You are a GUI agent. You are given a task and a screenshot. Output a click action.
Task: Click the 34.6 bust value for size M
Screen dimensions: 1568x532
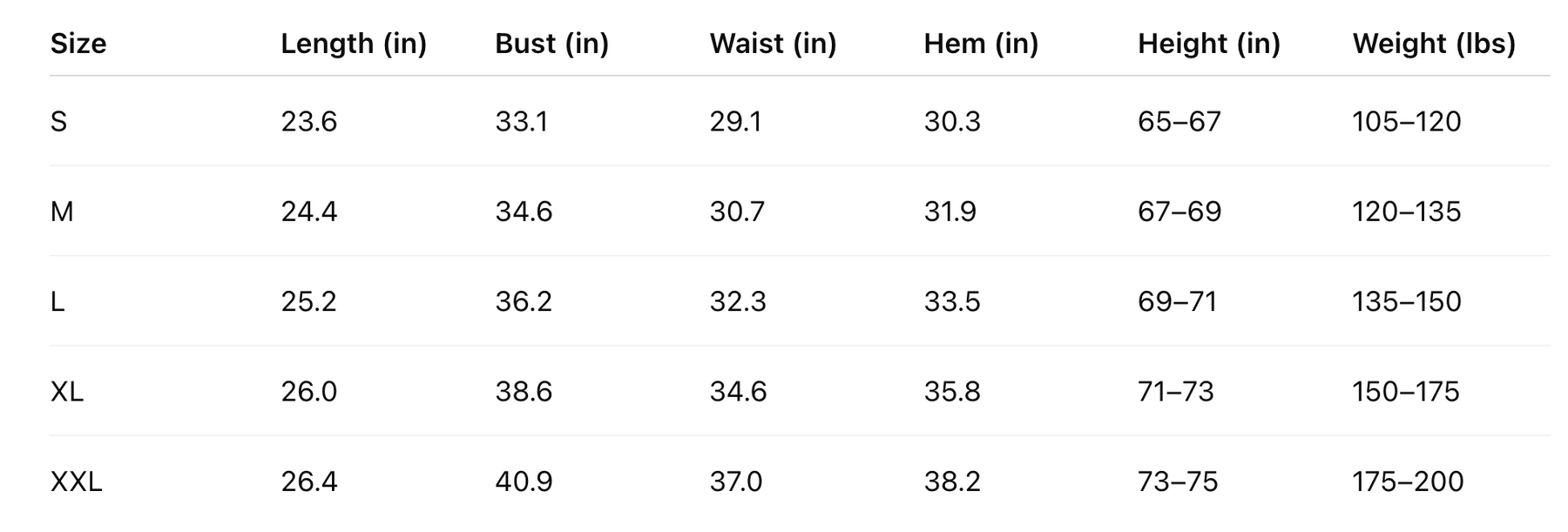tap(524, 212)
